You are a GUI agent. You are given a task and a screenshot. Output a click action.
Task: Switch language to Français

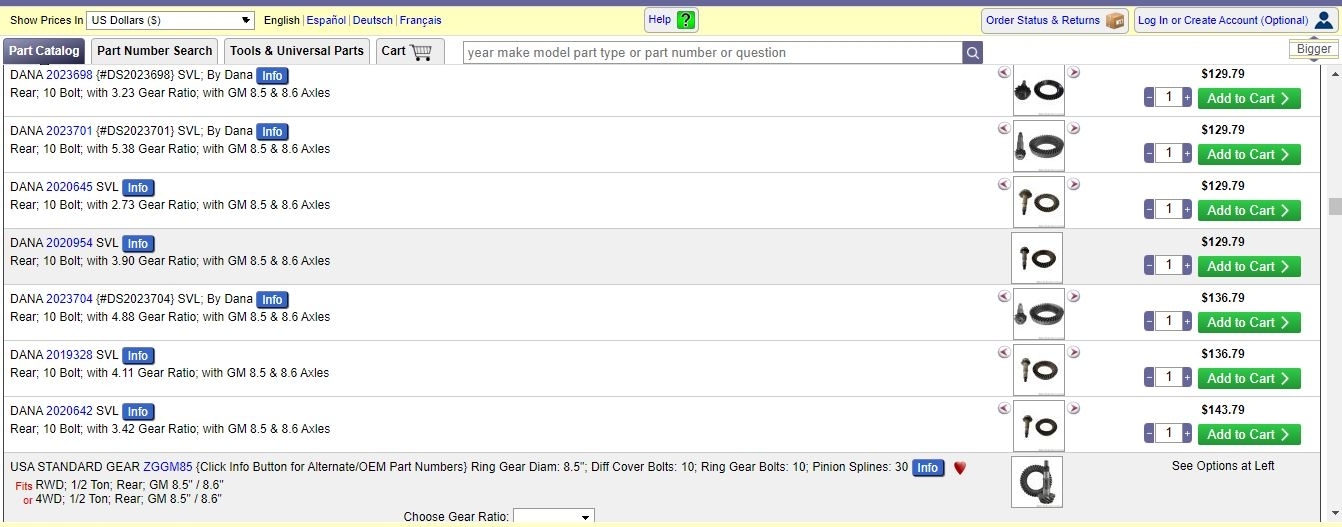[x=421, y=20]
